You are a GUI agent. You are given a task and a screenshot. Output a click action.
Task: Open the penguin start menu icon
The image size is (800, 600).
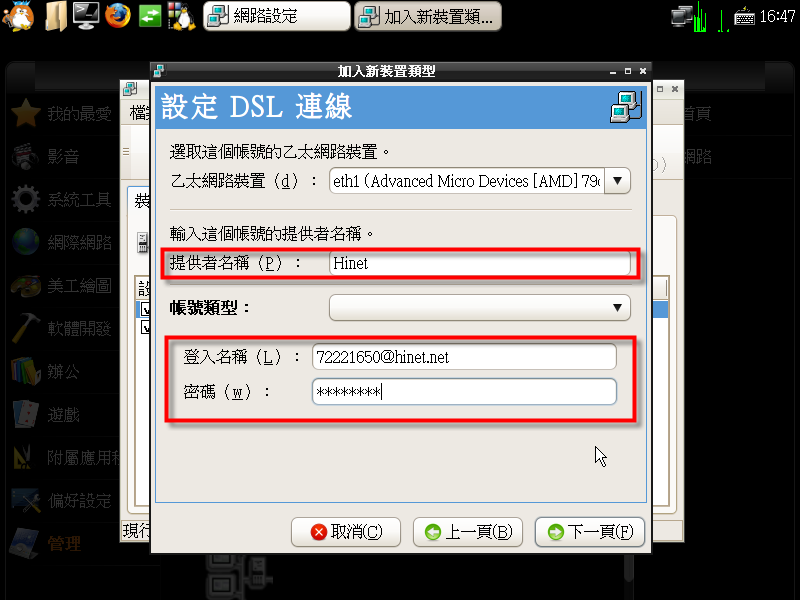pos(18,16)
